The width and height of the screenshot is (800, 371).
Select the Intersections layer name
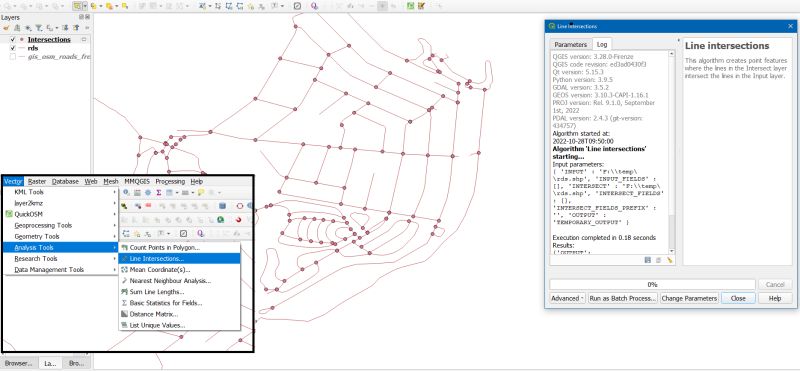(49, 39)
